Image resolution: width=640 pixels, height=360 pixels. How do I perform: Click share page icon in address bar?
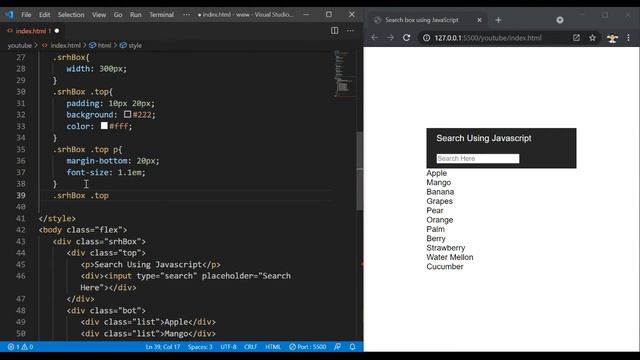point(576,38)
